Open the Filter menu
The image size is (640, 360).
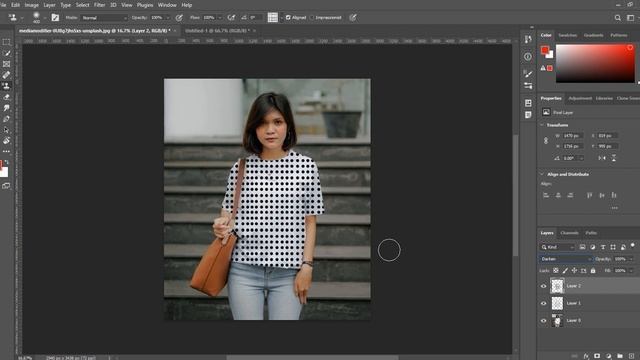[x=100, y=5]
